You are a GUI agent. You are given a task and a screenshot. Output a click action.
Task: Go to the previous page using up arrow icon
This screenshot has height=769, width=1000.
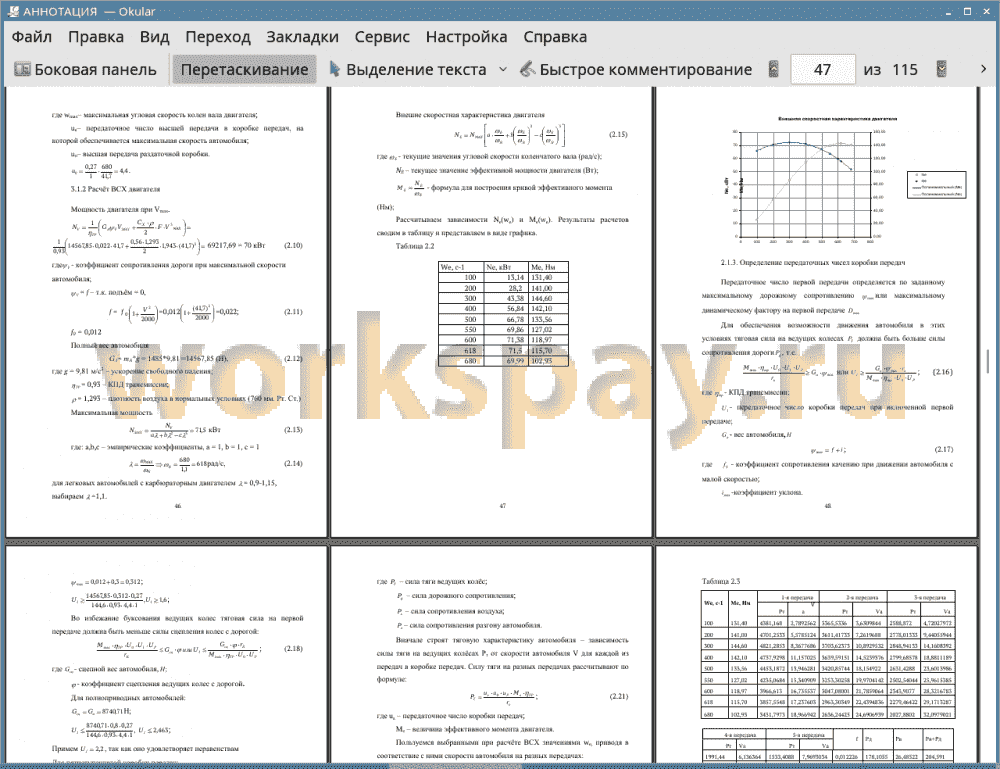coord(774,69)
